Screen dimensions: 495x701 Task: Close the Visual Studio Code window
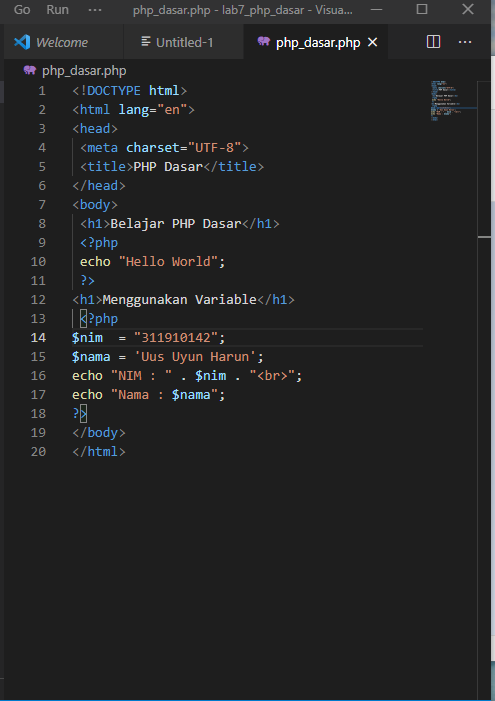tap(468, 9)
